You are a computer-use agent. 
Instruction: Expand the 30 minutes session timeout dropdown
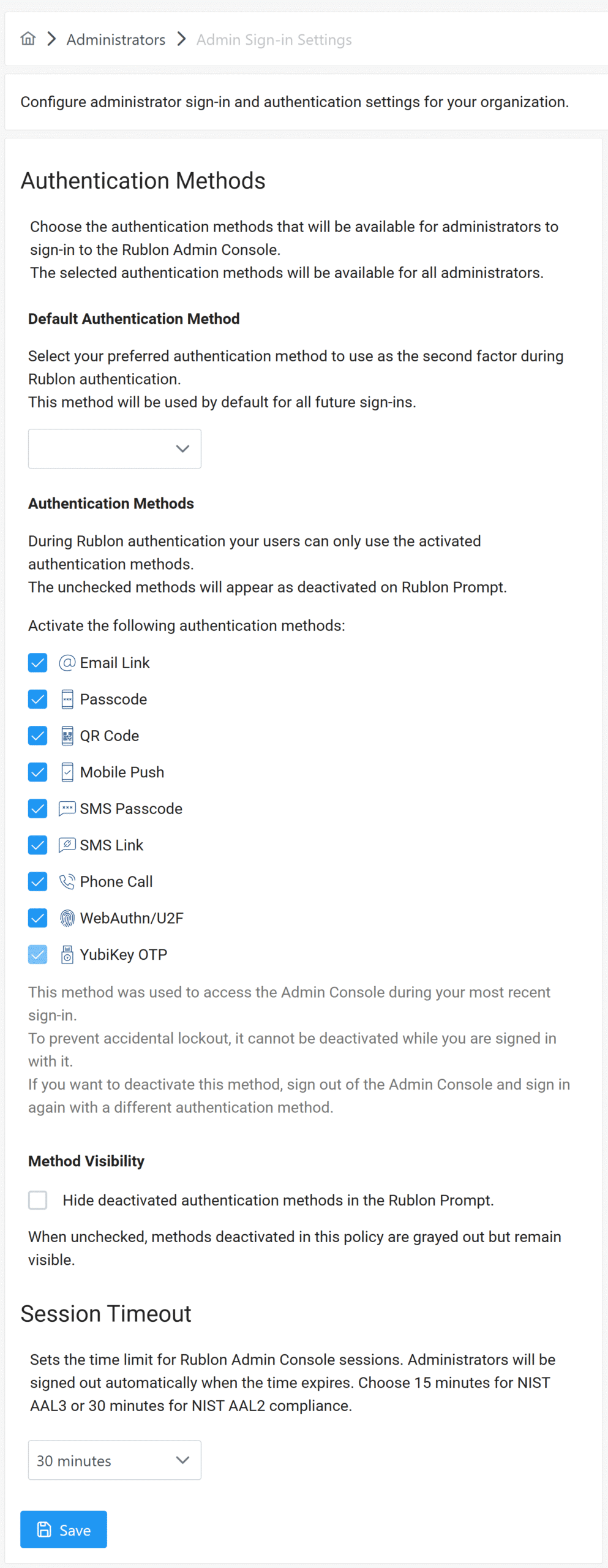114,1460
